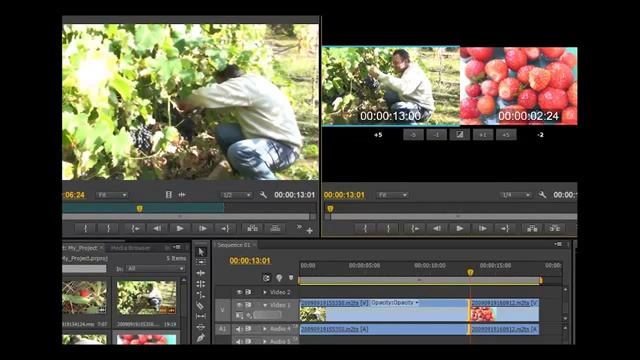Open the Timeline panel menu
Screen dimensions: 640x360
click(x=558, y=244)
